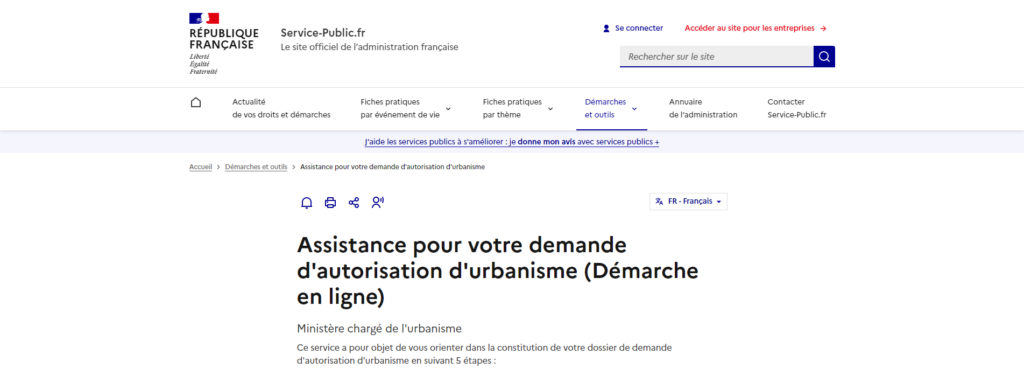Image resolution: width=1024 pixels, height=375 pixels.
Task: Activate the listen-to-page audio icon
Action: (377, 203)
